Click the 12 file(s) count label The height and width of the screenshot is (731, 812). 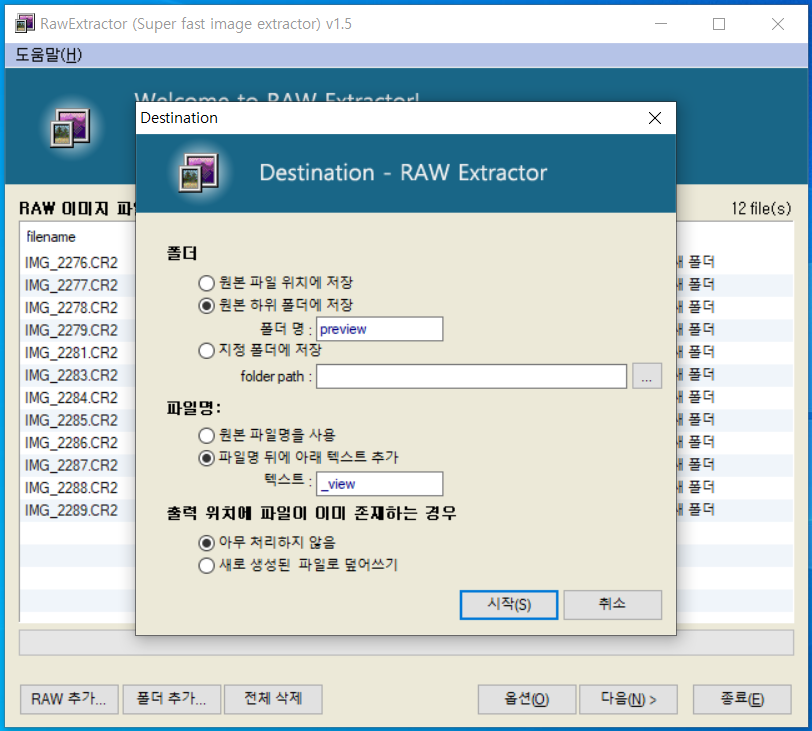point(761,209)
